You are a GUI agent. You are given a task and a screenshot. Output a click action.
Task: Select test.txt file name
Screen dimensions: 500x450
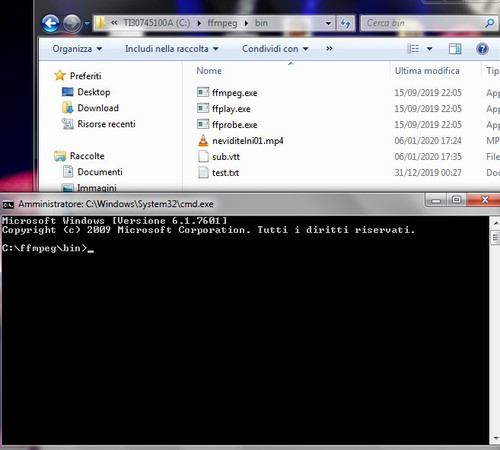[225, 173]
